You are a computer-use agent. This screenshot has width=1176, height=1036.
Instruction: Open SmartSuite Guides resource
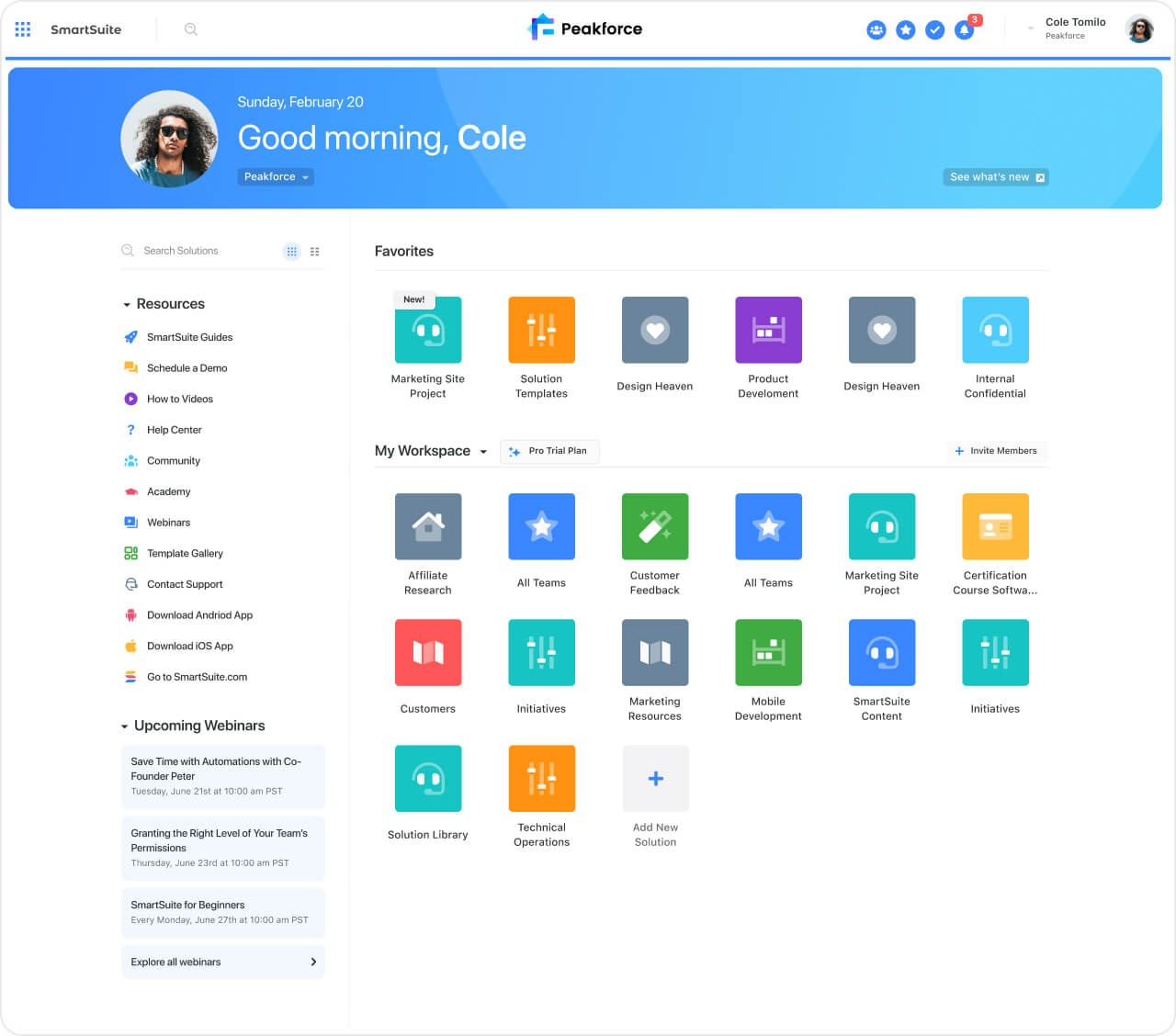[x=189, y=337]
